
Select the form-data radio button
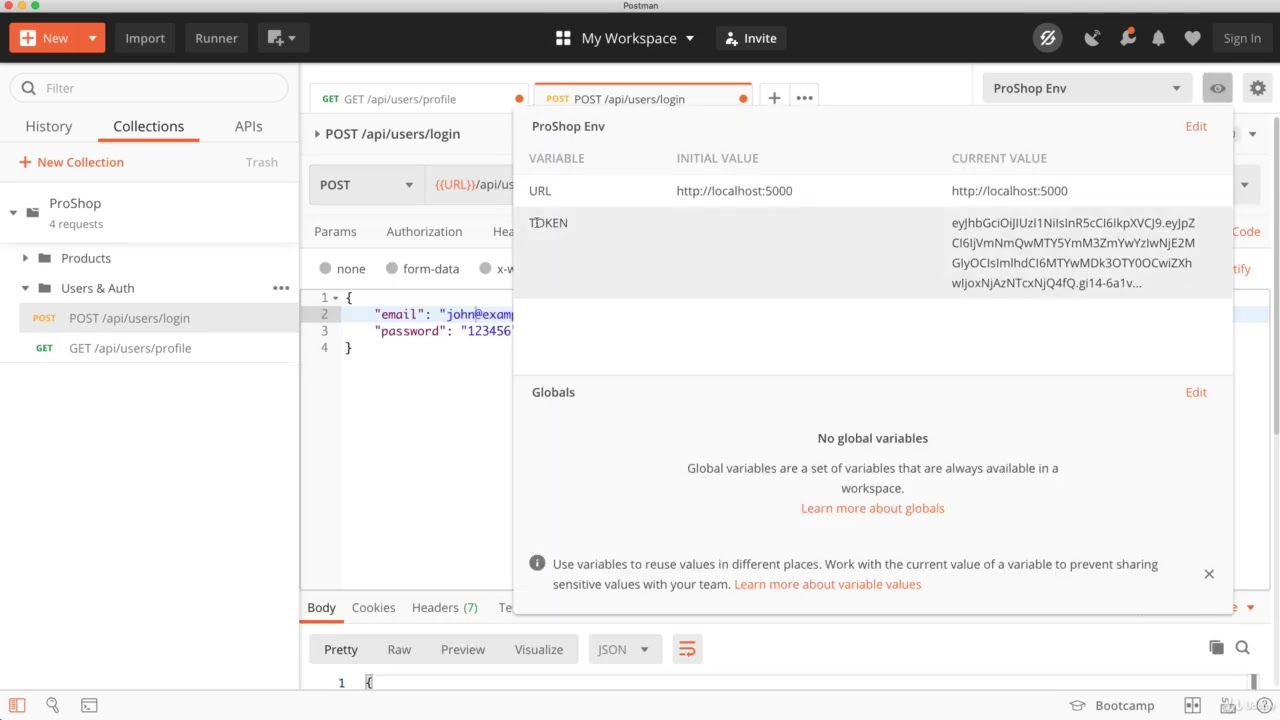pos(392,269)
